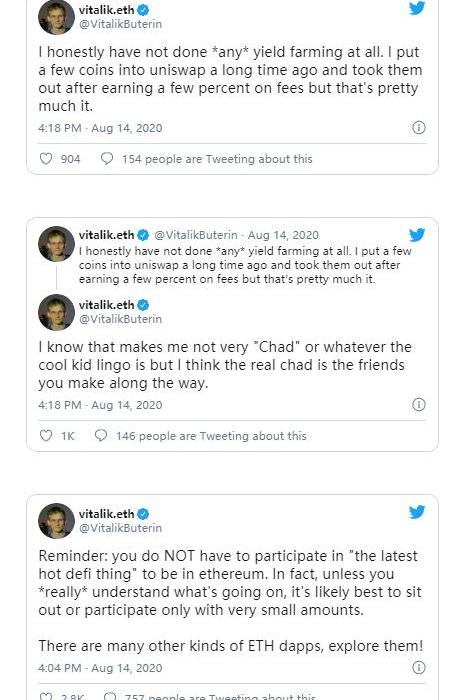Click reply bubble beside 154 people Tweeting
Screen dimensions: 449x700
107,158
